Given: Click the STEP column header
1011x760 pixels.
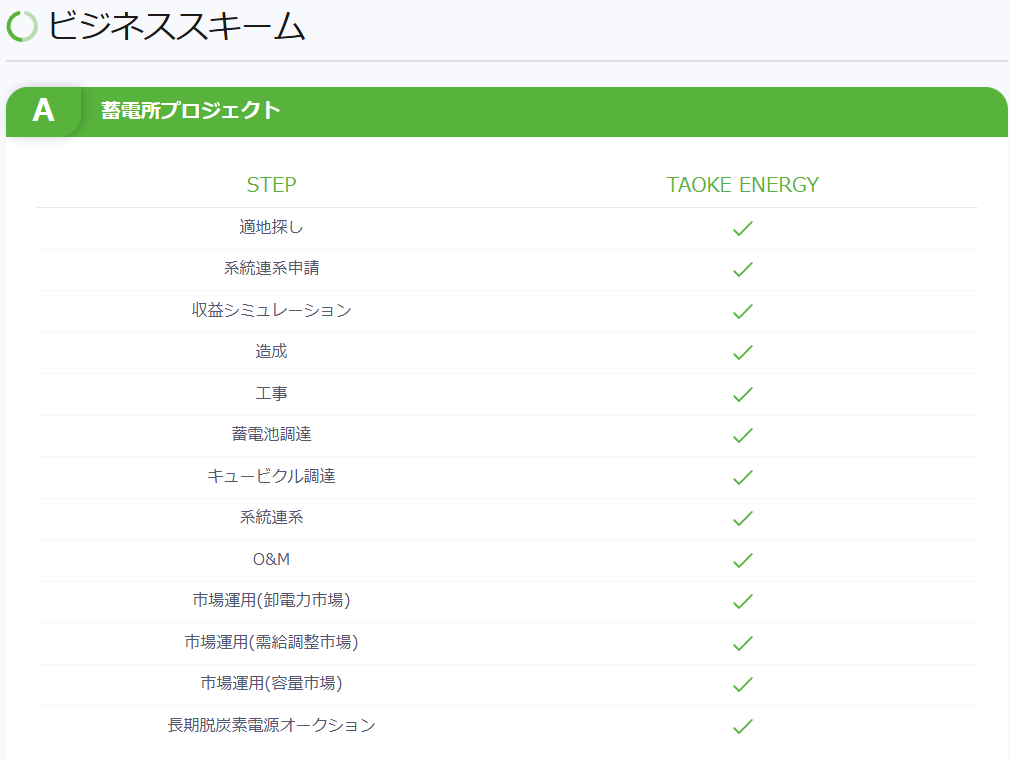Looking at the screenshot, I should pos(271,185).
